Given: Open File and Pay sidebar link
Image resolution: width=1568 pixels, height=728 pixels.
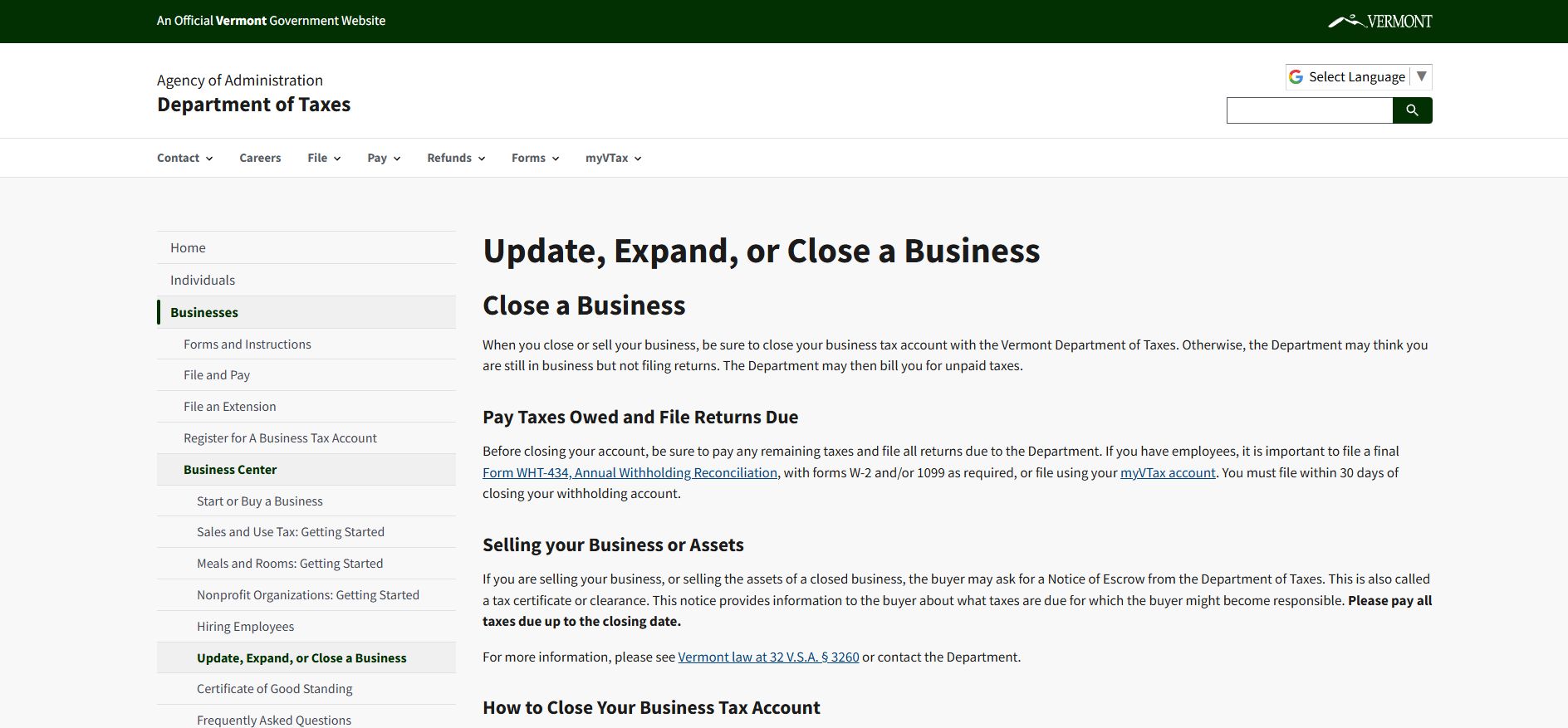Looking at the screenshot, I should pos(306,375).
